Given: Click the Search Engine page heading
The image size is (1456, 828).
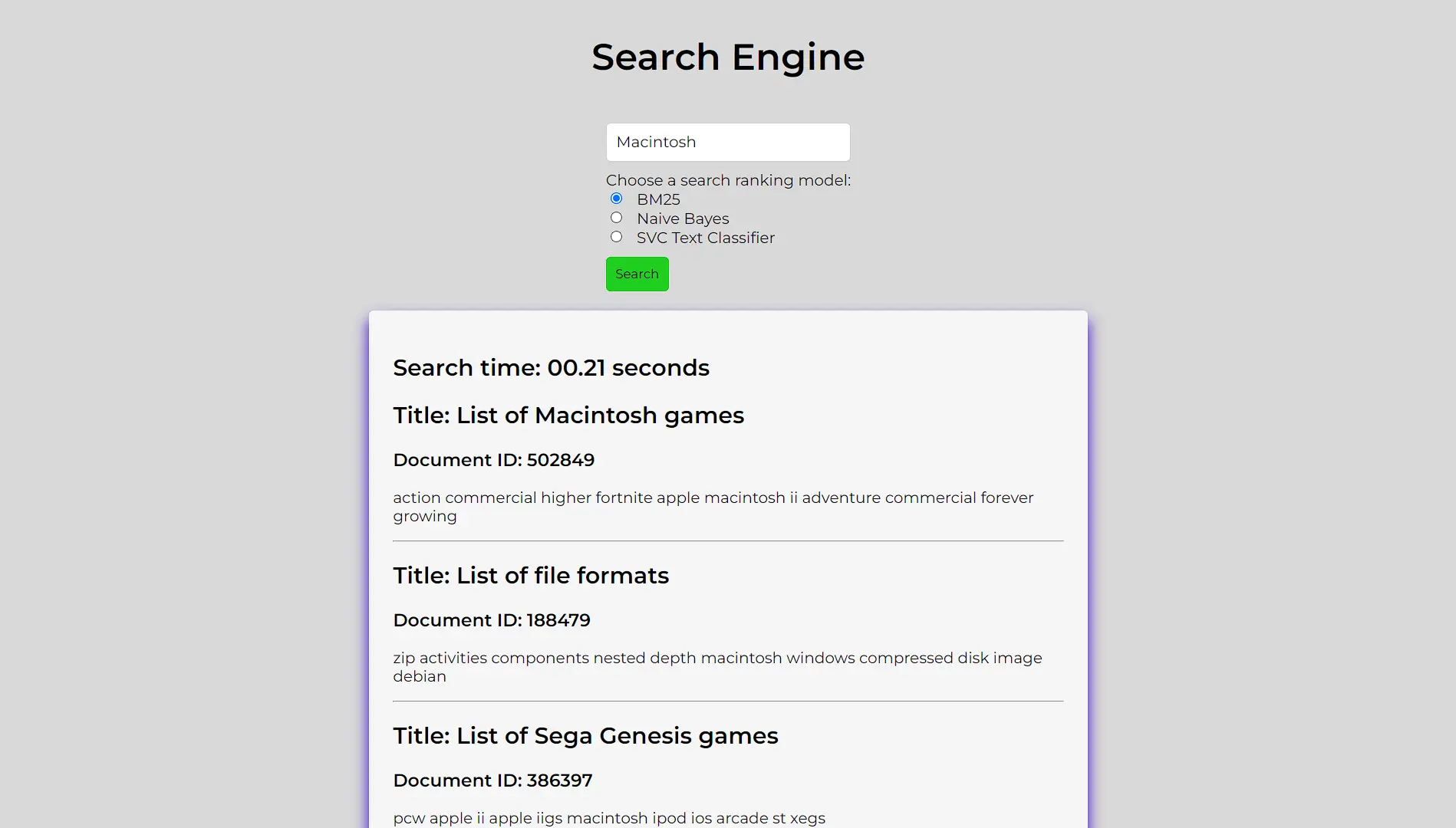Looking at the screenshot, I should pyautogui.click(x=728, y=57).
